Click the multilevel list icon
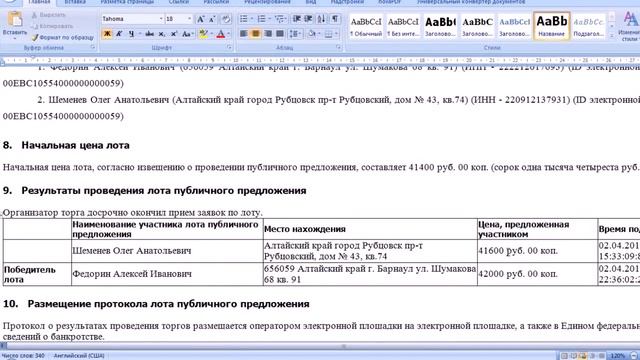The image size is (640, 360). point(280,19)
